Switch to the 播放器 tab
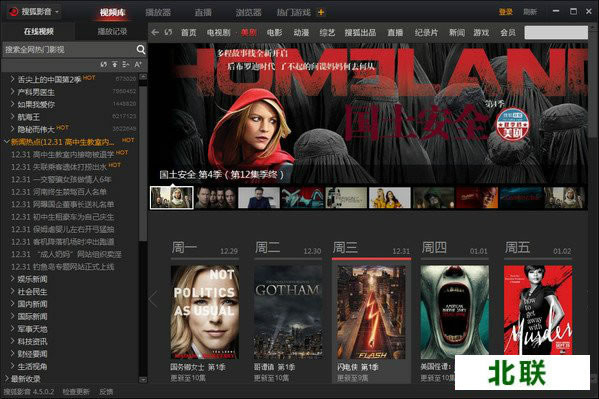Screen dimensions: 599x399 click(x=158, y=13)
